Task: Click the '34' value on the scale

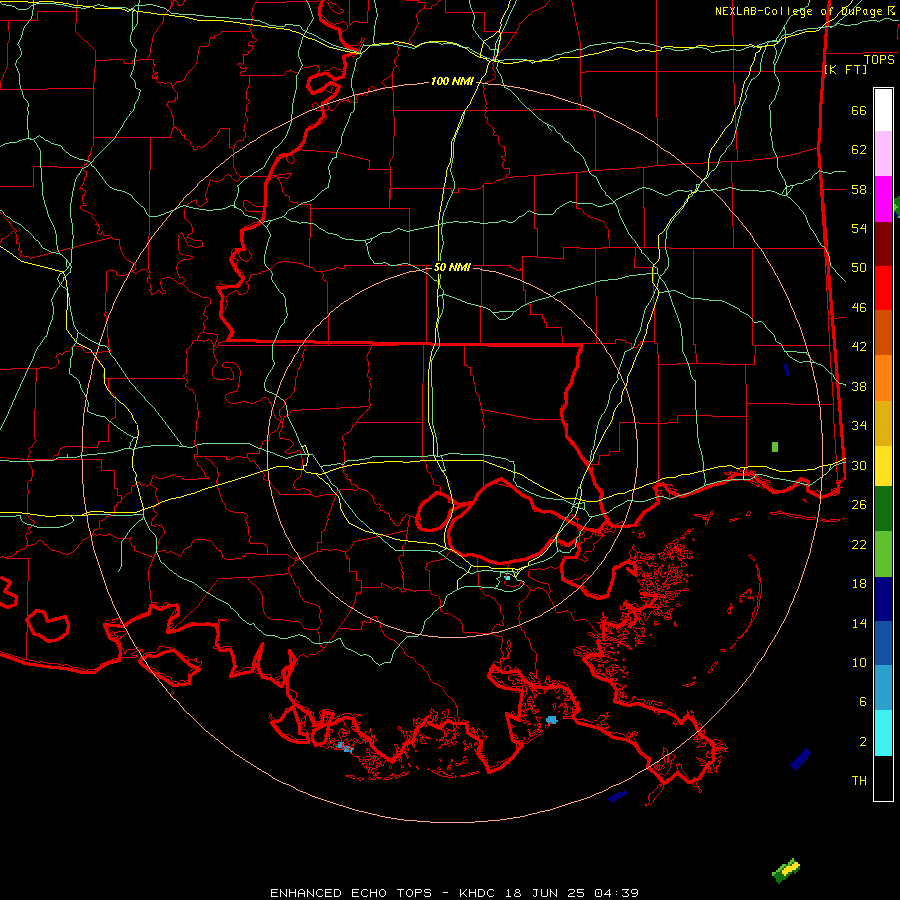Action: pos(859,426)
